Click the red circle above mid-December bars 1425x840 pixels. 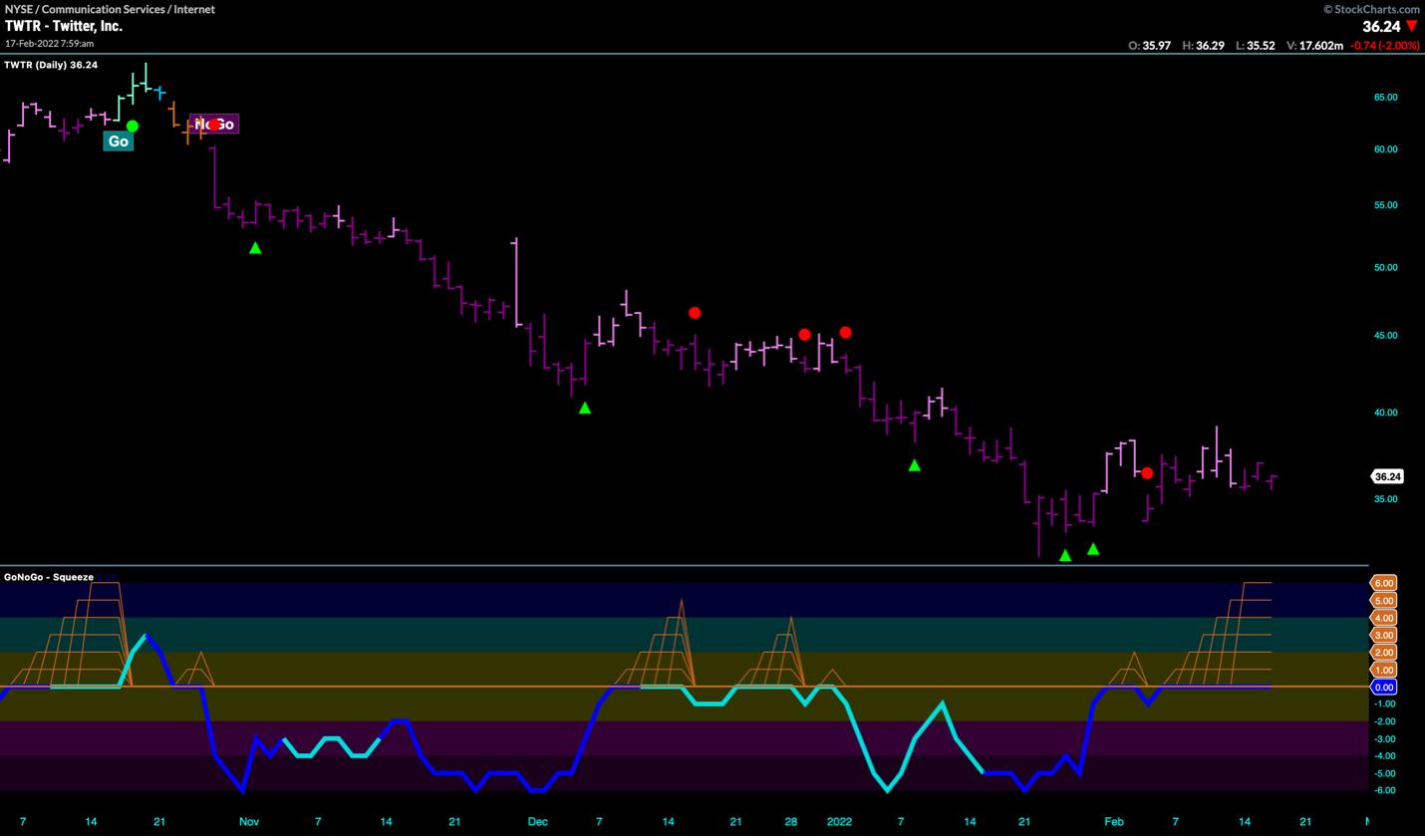point(695,313)
